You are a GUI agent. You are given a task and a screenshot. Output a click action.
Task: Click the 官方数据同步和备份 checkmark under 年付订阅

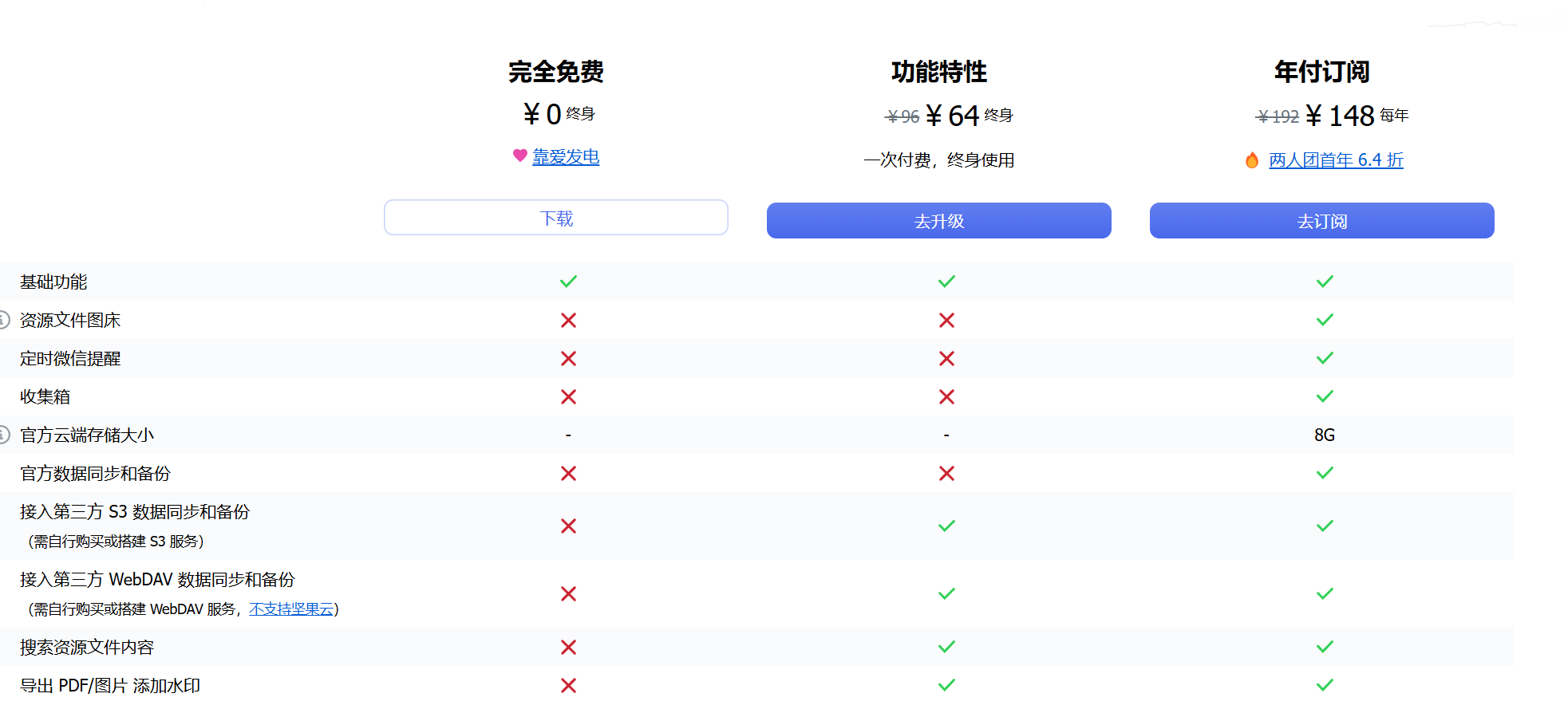1325,473
